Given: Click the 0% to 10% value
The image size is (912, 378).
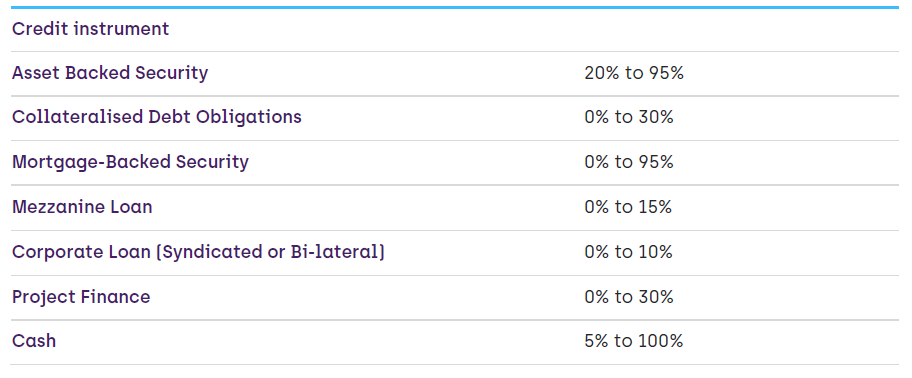Looking at the screenshot, I should pos(629,252).
